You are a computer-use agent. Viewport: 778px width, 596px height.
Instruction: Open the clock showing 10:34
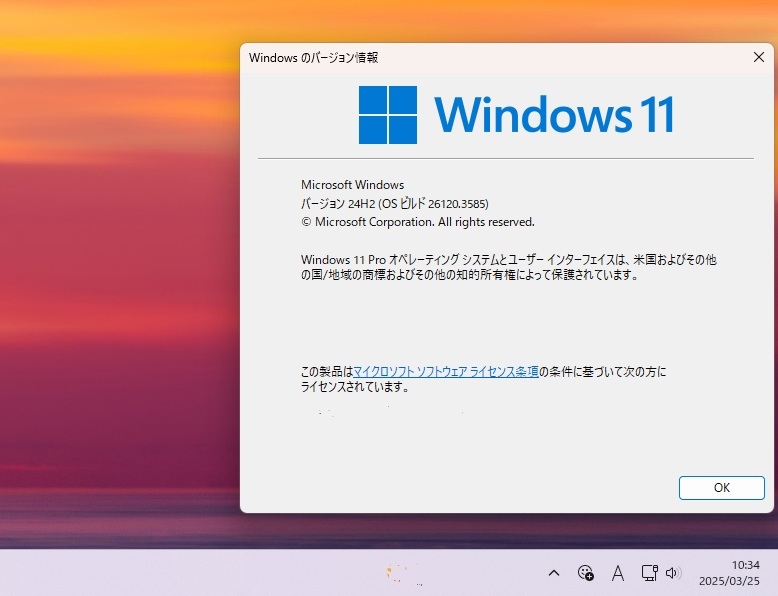click(x=745, y=565)
